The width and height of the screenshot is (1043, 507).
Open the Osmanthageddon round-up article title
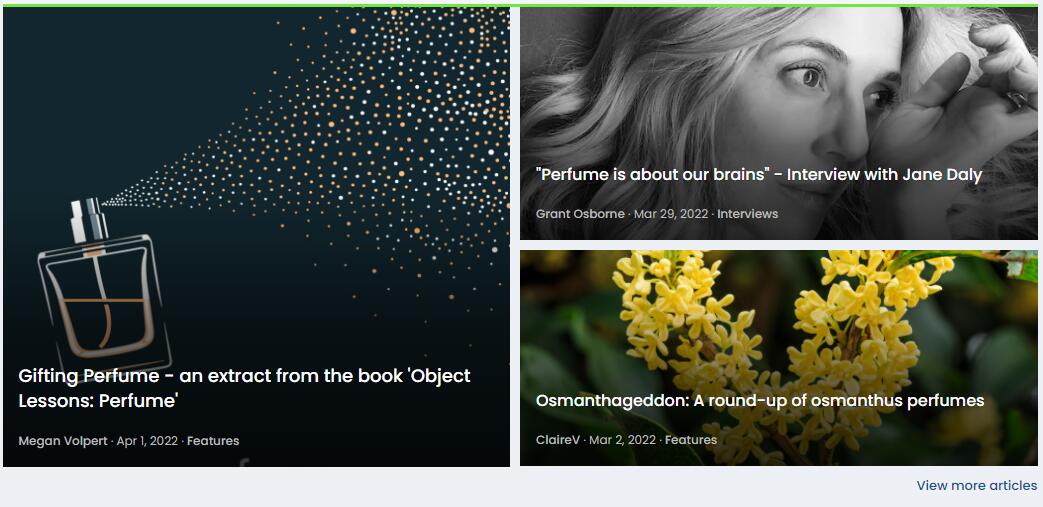tap(759, 401)
